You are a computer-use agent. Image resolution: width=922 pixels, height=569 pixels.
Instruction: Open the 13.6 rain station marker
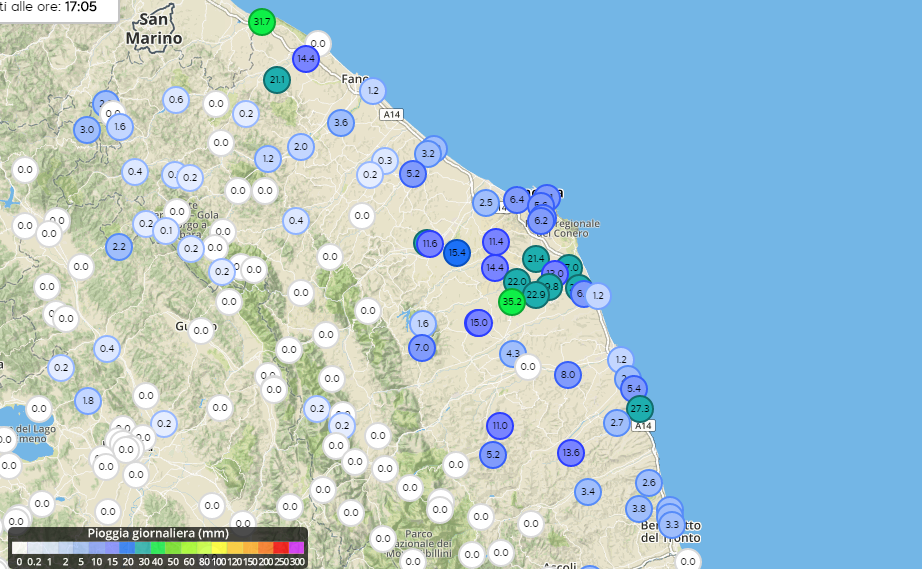click(x=571, y=453)
